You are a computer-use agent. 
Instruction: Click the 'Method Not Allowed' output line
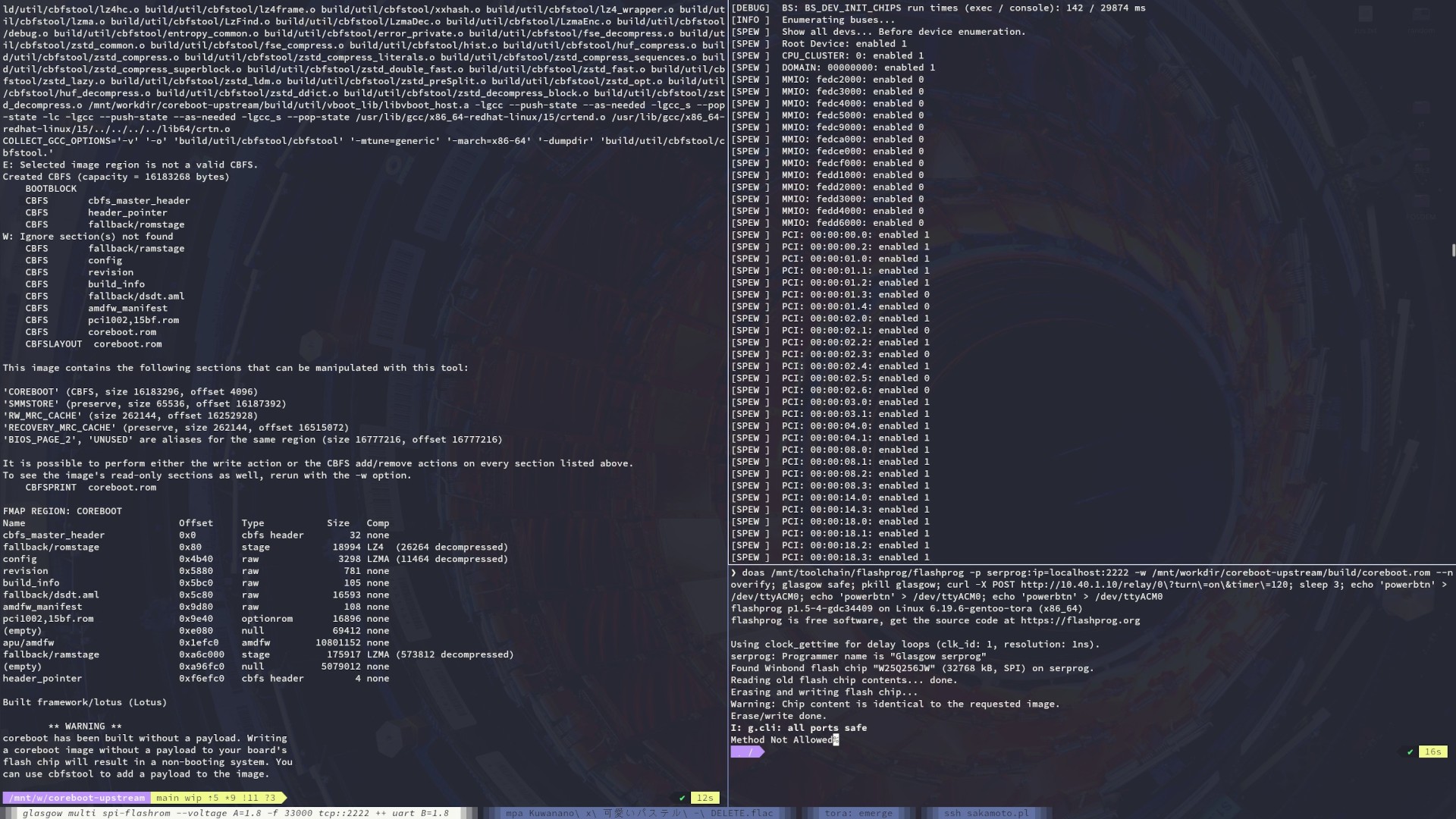point(781,740)
